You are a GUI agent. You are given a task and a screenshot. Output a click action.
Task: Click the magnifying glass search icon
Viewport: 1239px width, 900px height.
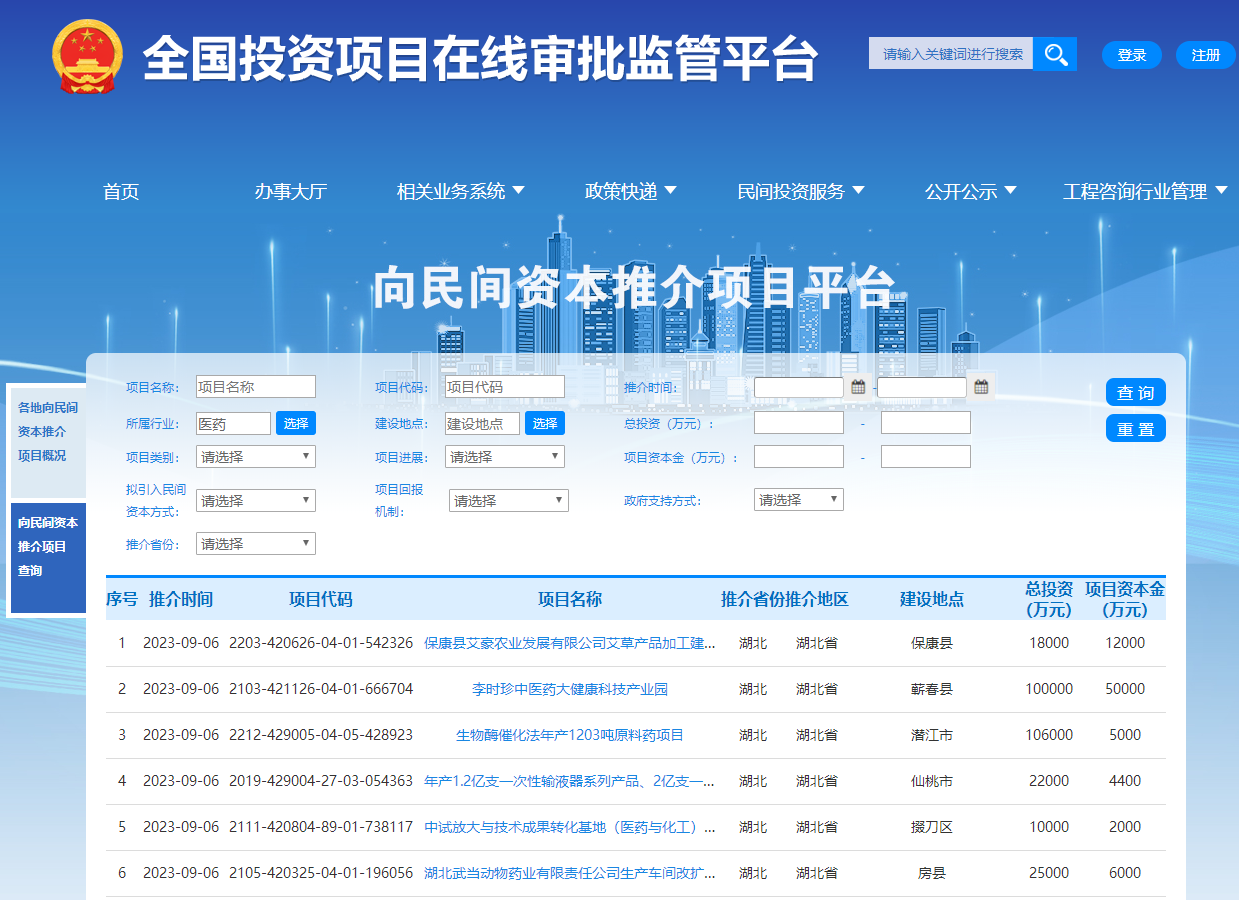click(x=1054, y=54)
